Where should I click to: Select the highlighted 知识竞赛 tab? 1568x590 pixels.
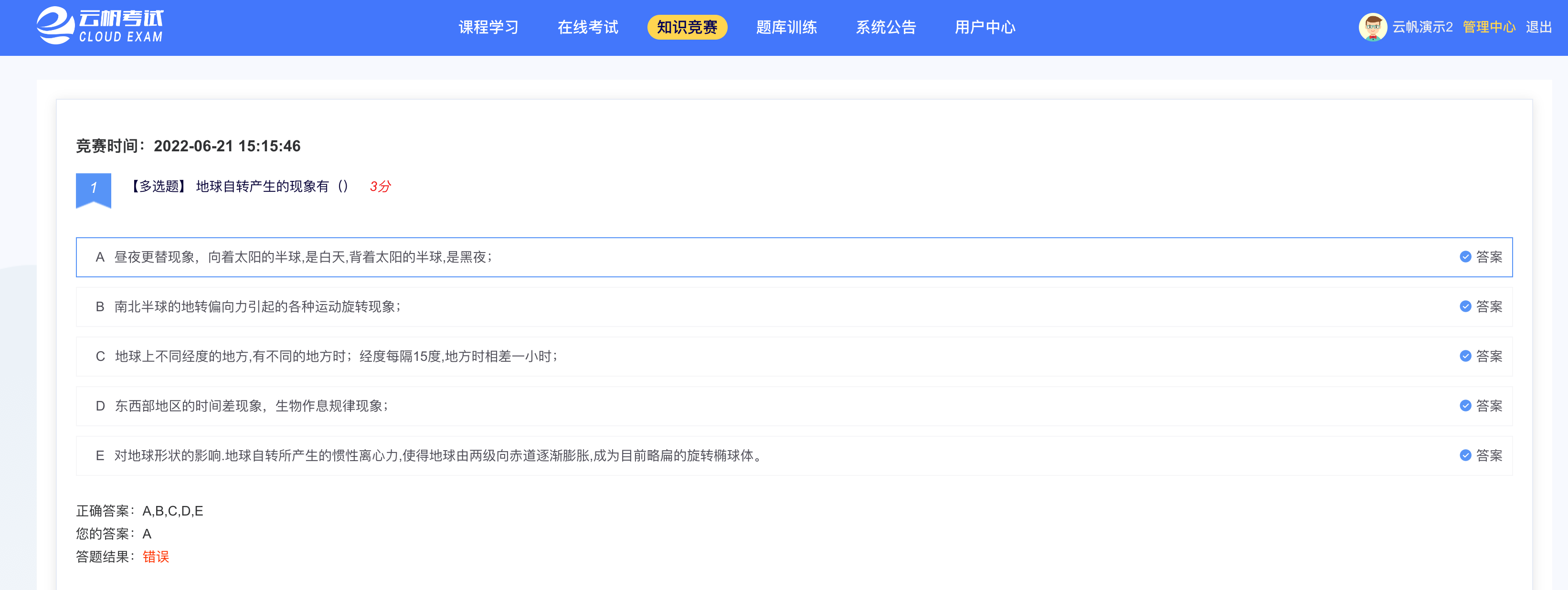(687, 27)
